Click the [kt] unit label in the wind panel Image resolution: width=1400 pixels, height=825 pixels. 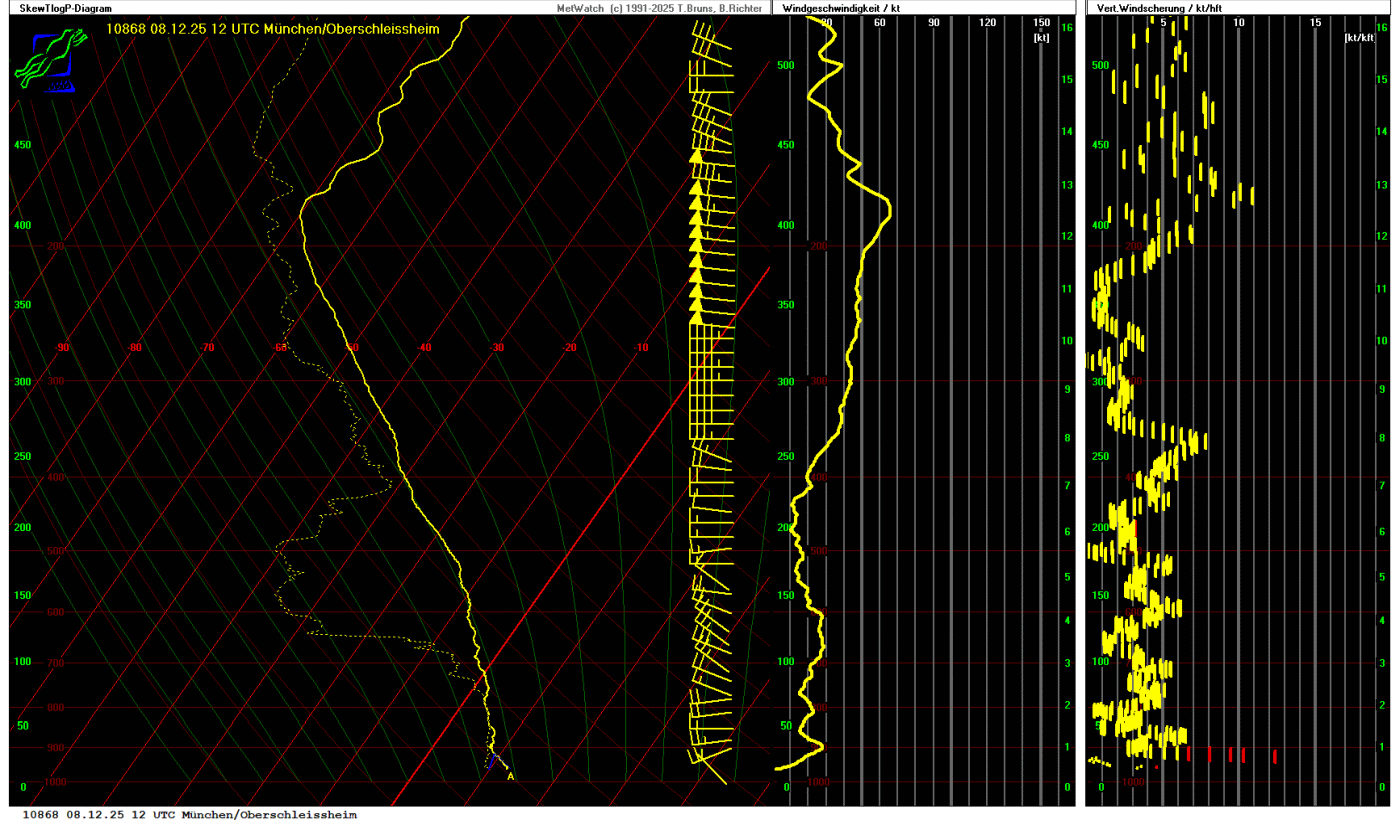click(x=1041, y=37)
